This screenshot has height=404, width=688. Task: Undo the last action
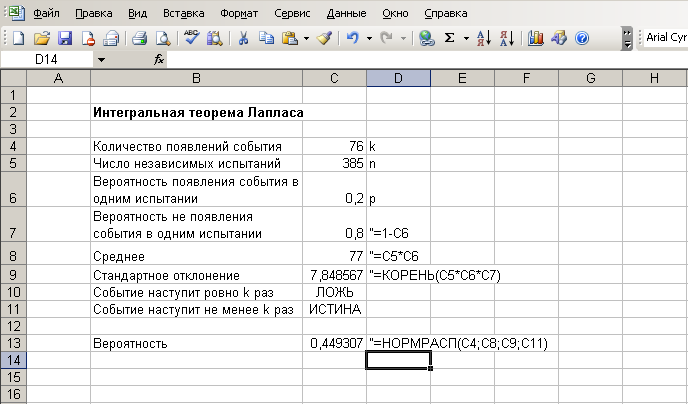tap(352, 38)
